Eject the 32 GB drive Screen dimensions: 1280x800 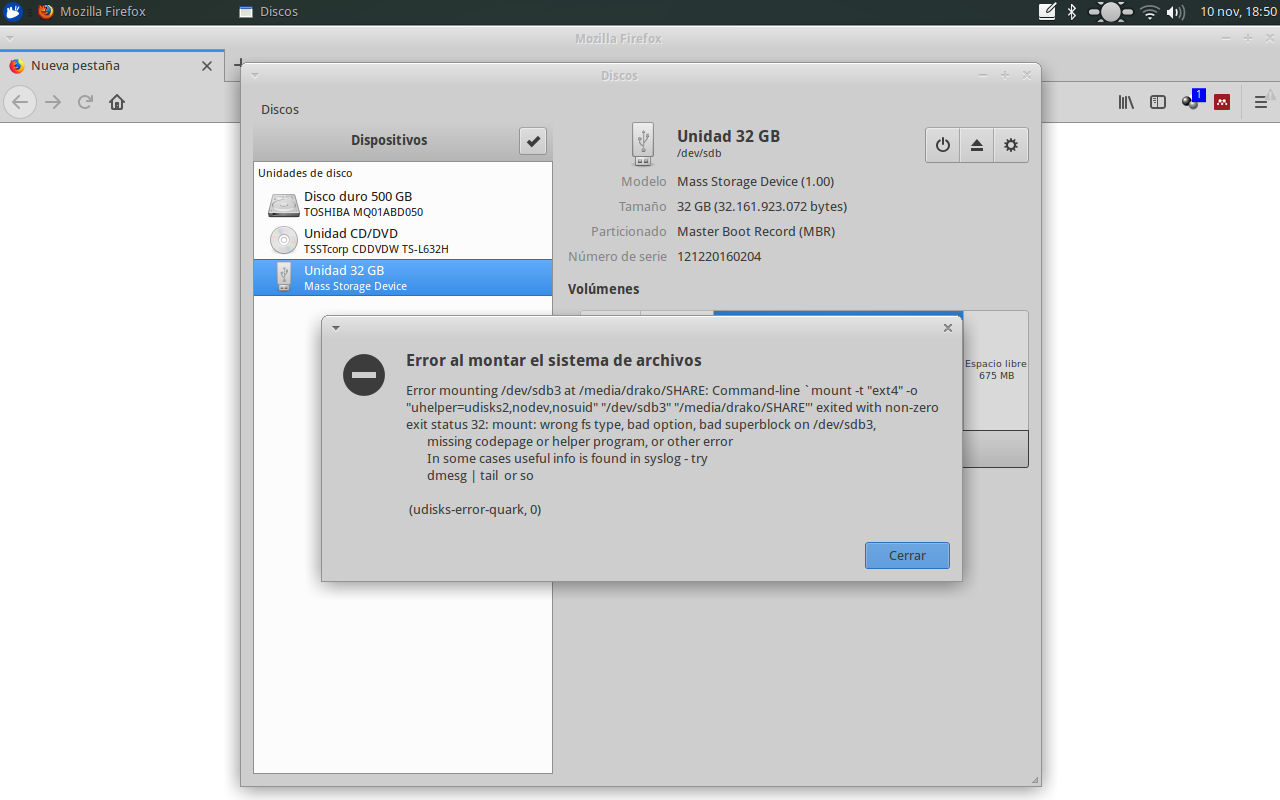977,145
